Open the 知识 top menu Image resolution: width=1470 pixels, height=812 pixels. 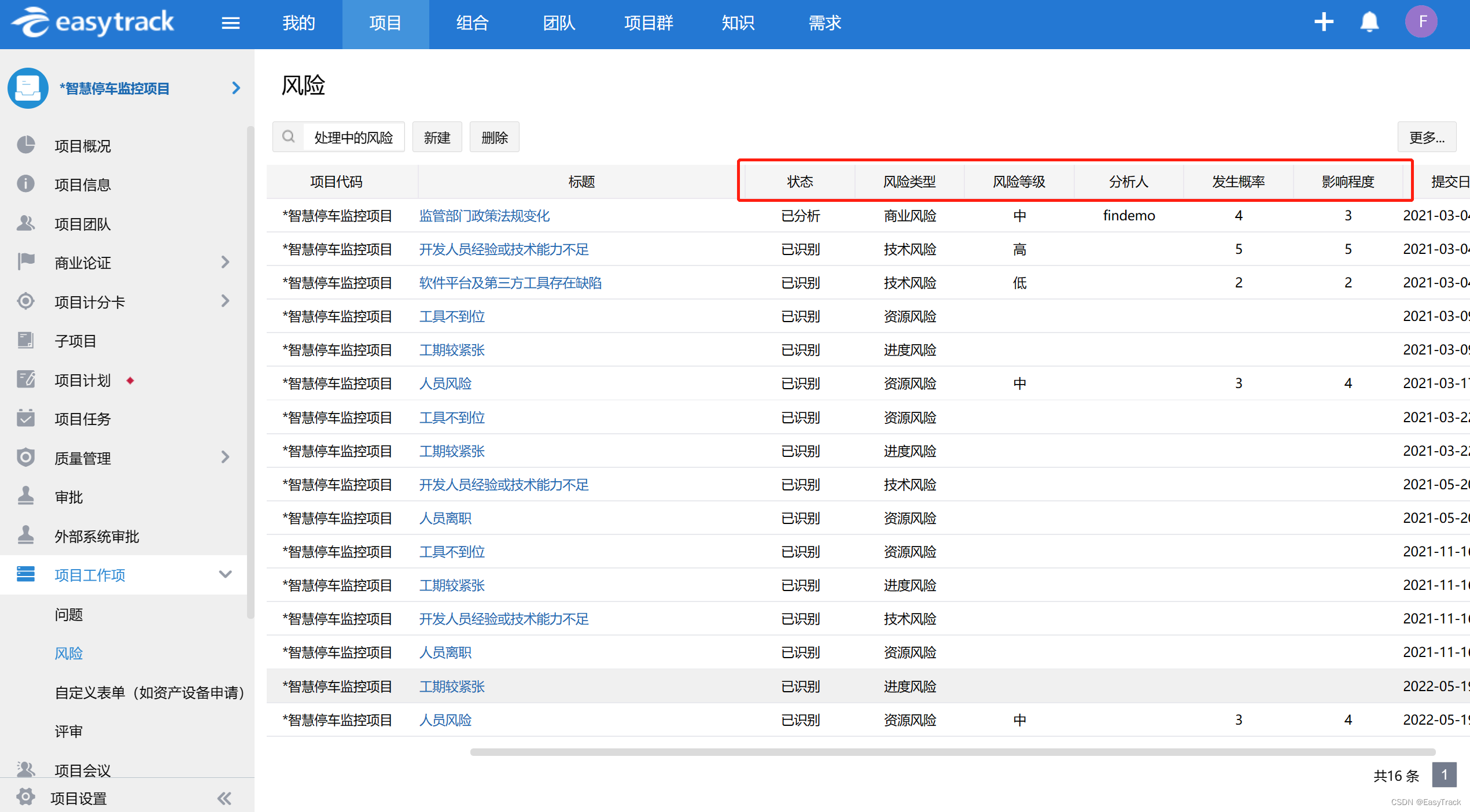[738, 23]
